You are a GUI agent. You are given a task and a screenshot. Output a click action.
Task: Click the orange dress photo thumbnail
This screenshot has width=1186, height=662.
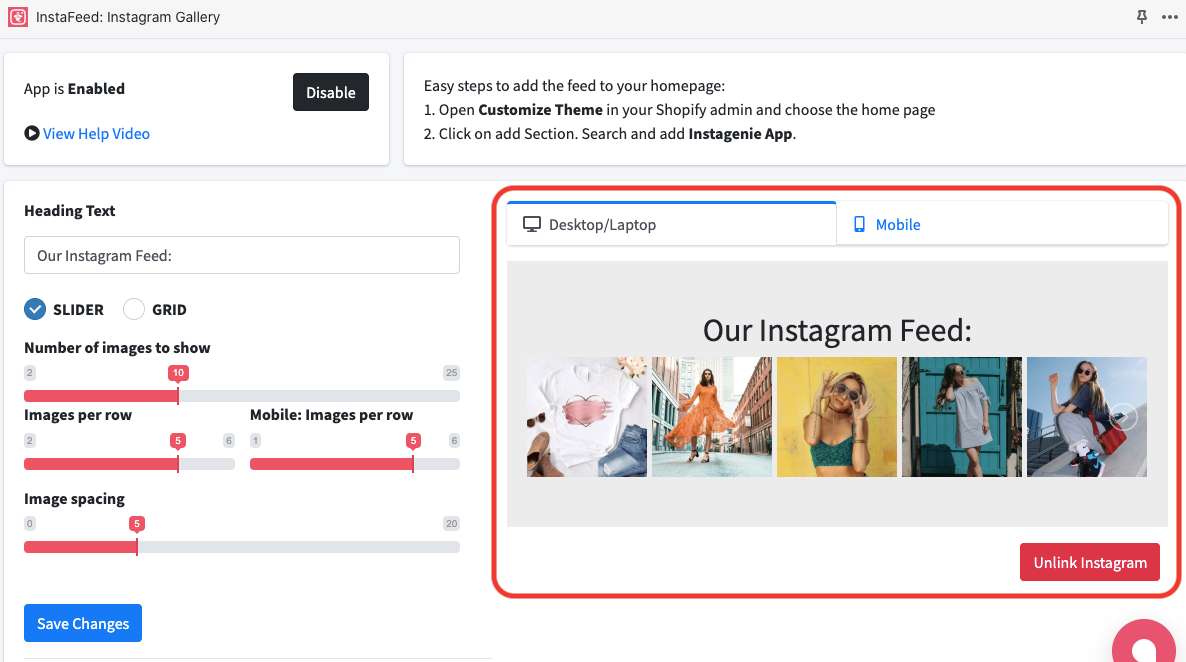[712, 417]
